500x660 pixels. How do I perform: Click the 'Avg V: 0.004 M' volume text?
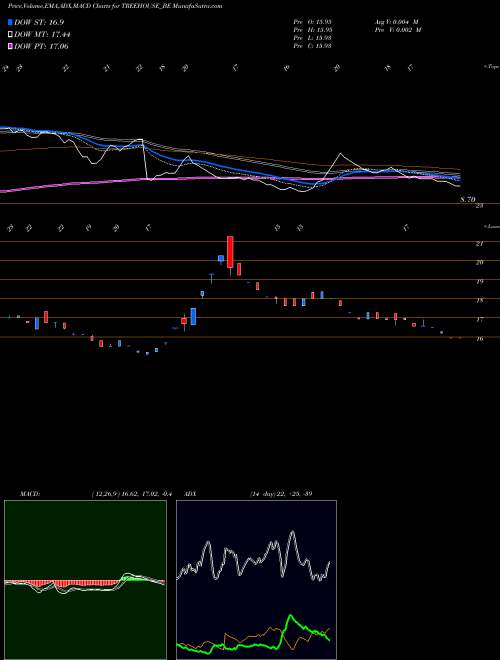pos(396,22)
